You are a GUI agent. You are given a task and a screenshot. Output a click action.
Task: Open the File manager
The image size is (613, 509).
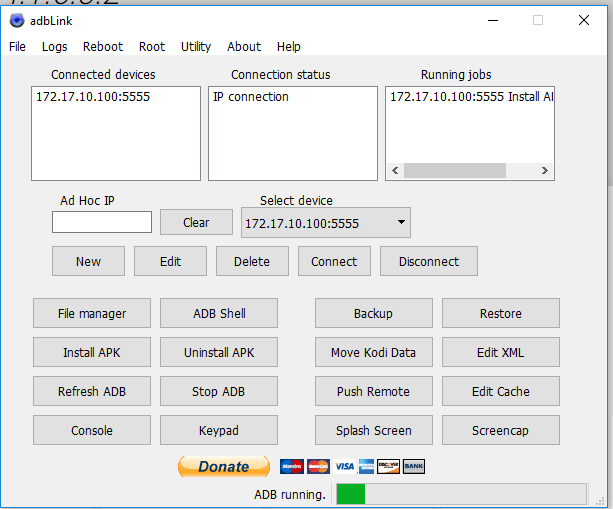[x=92, y=313]
